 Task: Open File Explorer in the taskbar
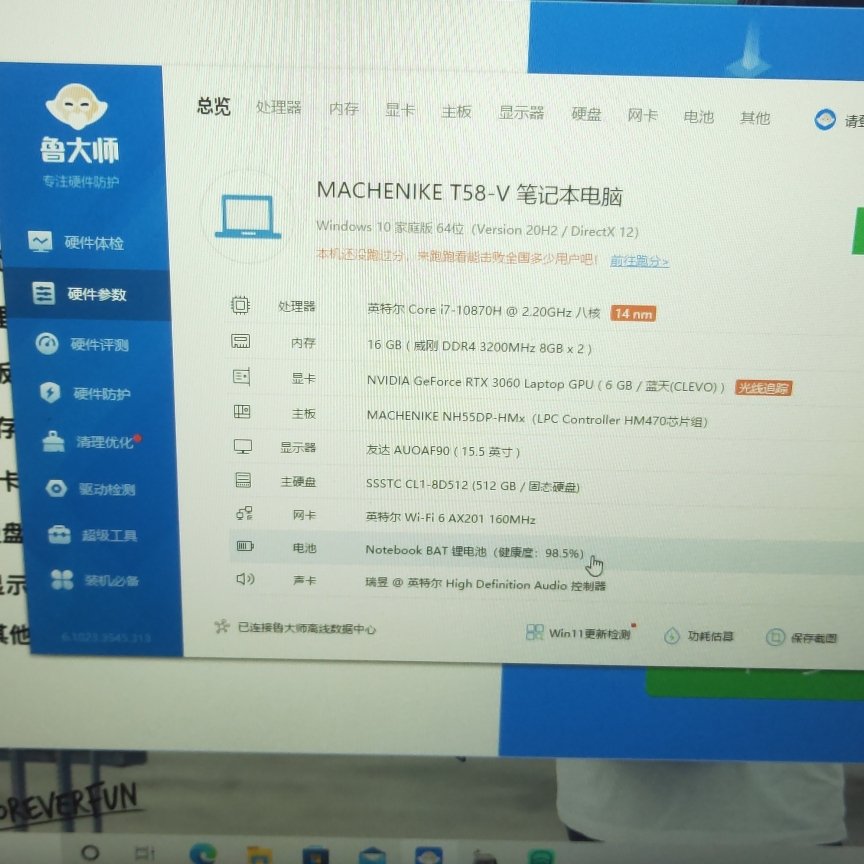[259, 855]
